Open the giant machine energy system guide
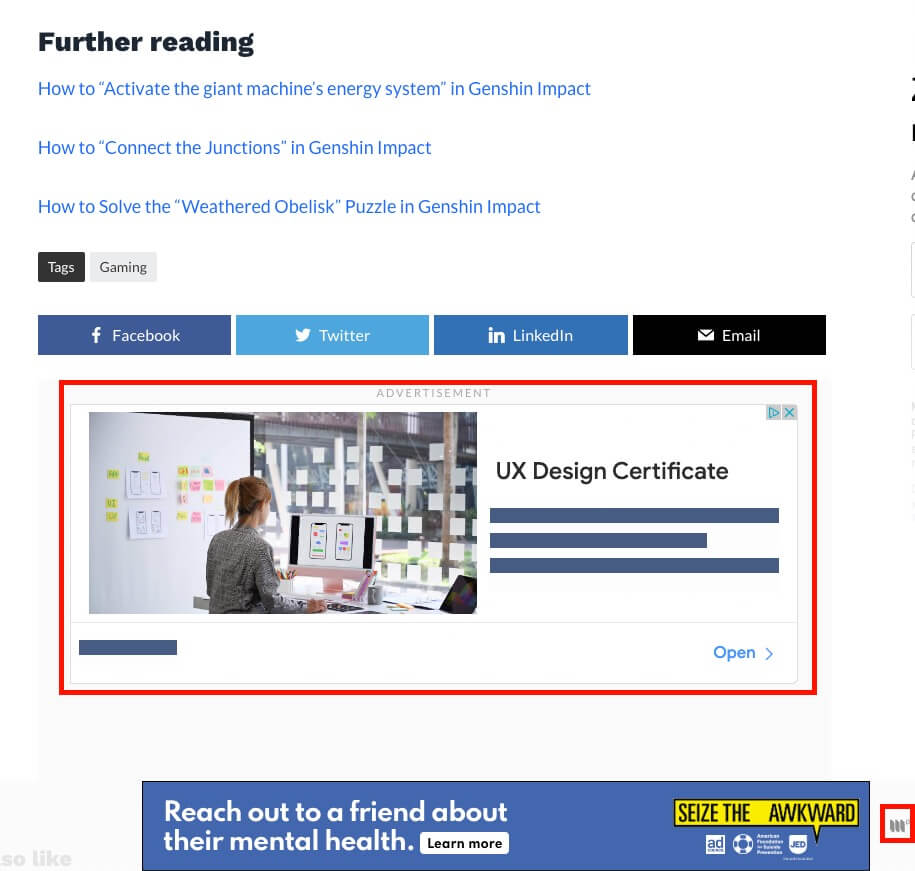This screenshot has height=871, width=915. 314,88
